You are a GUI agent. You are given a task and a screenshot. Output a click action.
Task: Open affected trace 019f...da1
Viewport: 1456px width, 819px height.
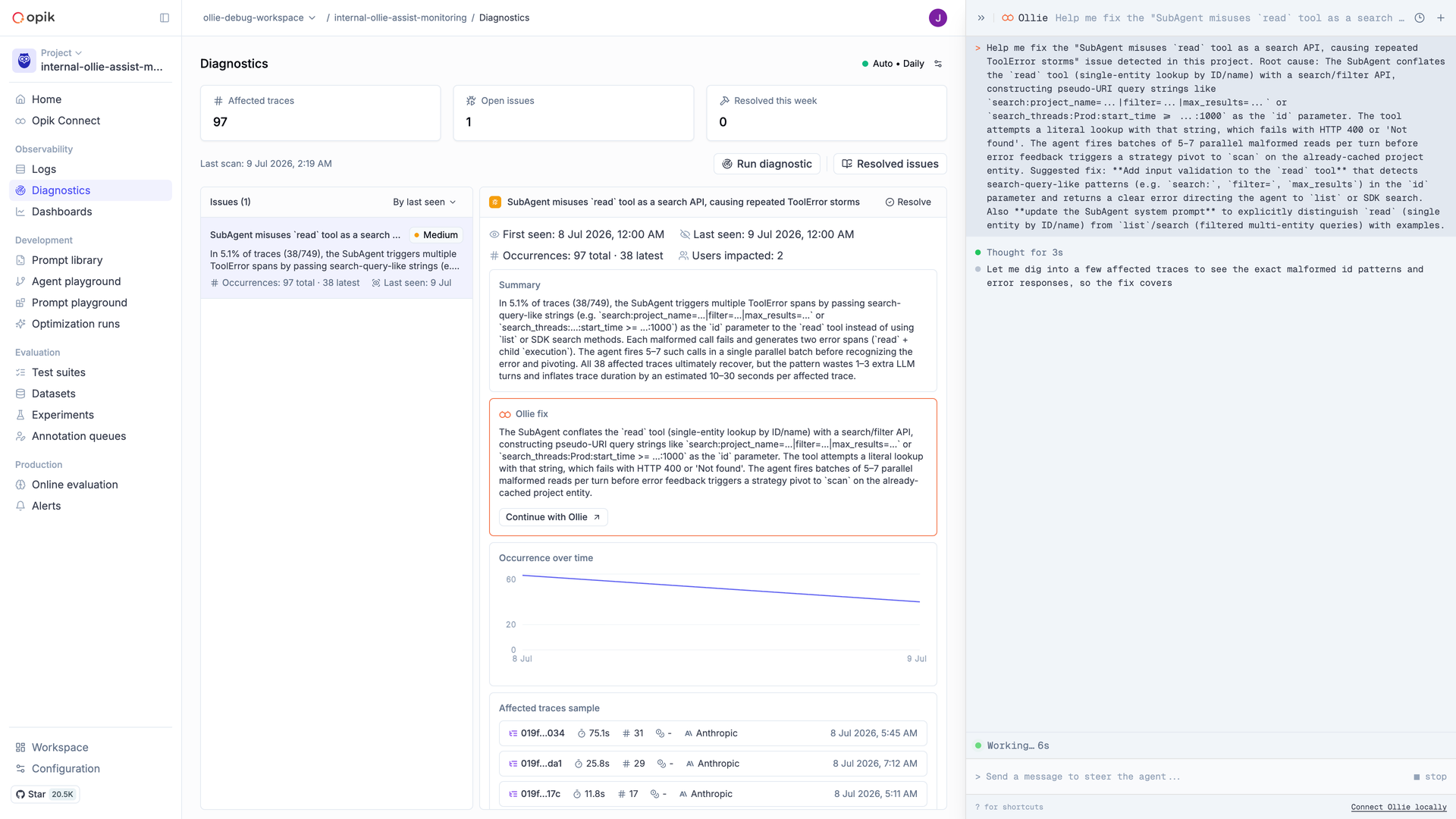pos(713,764)
